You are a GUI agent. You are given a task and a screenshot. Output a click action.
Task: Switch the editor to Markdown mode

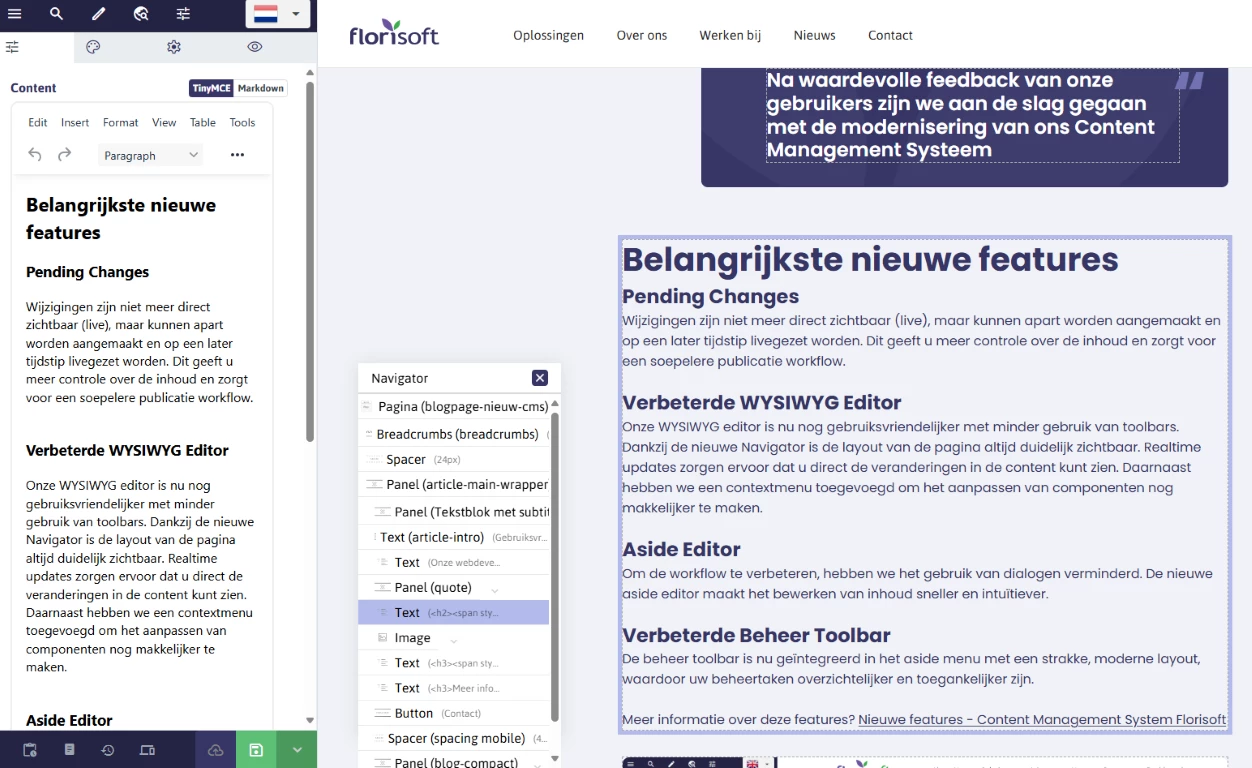tap(261, 88)
